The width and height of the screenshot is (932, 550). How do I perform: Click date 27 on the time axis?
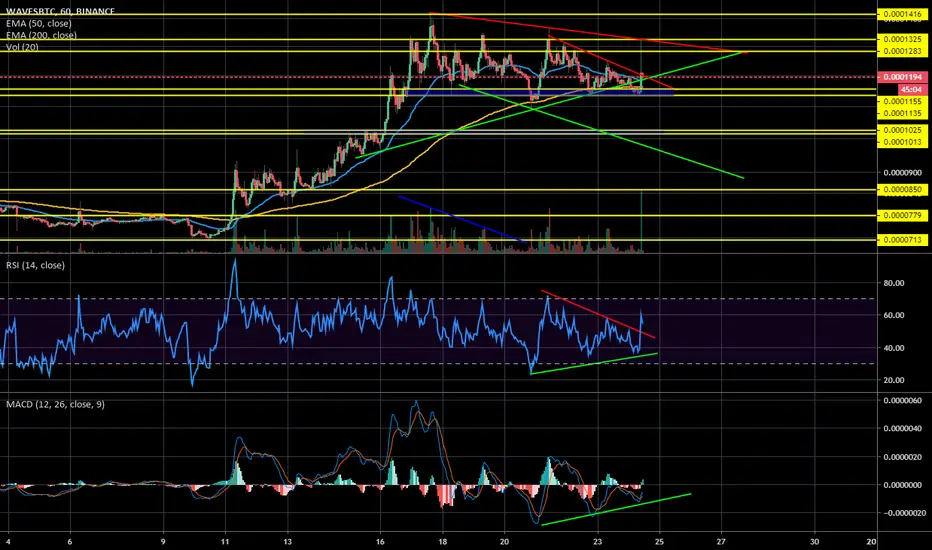tap(722, 542)
